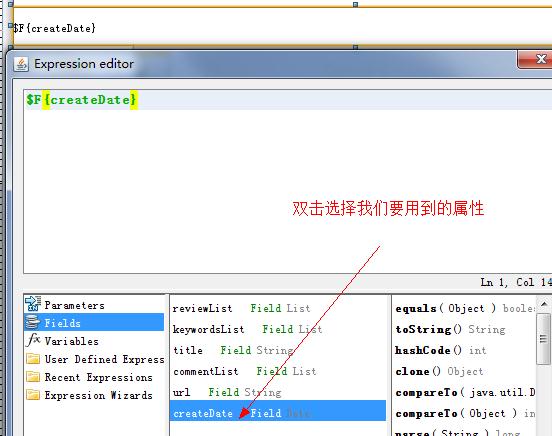Click scroll up arrow in methods list
This screenshot has width=552, height=436.
pos(544,304)
